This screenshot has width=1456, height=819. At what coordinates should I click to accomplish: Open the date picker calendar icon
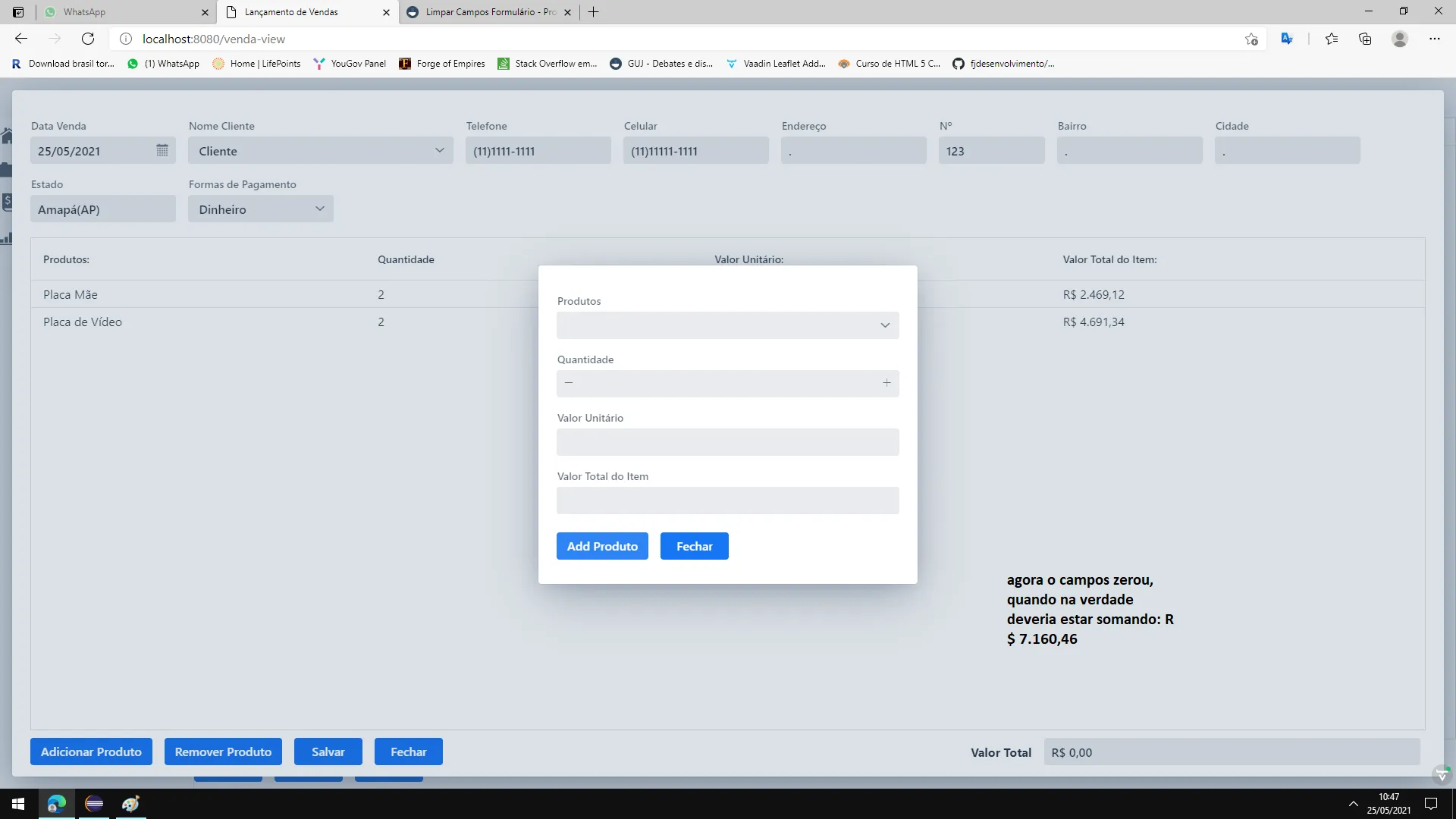pos(162,150)
